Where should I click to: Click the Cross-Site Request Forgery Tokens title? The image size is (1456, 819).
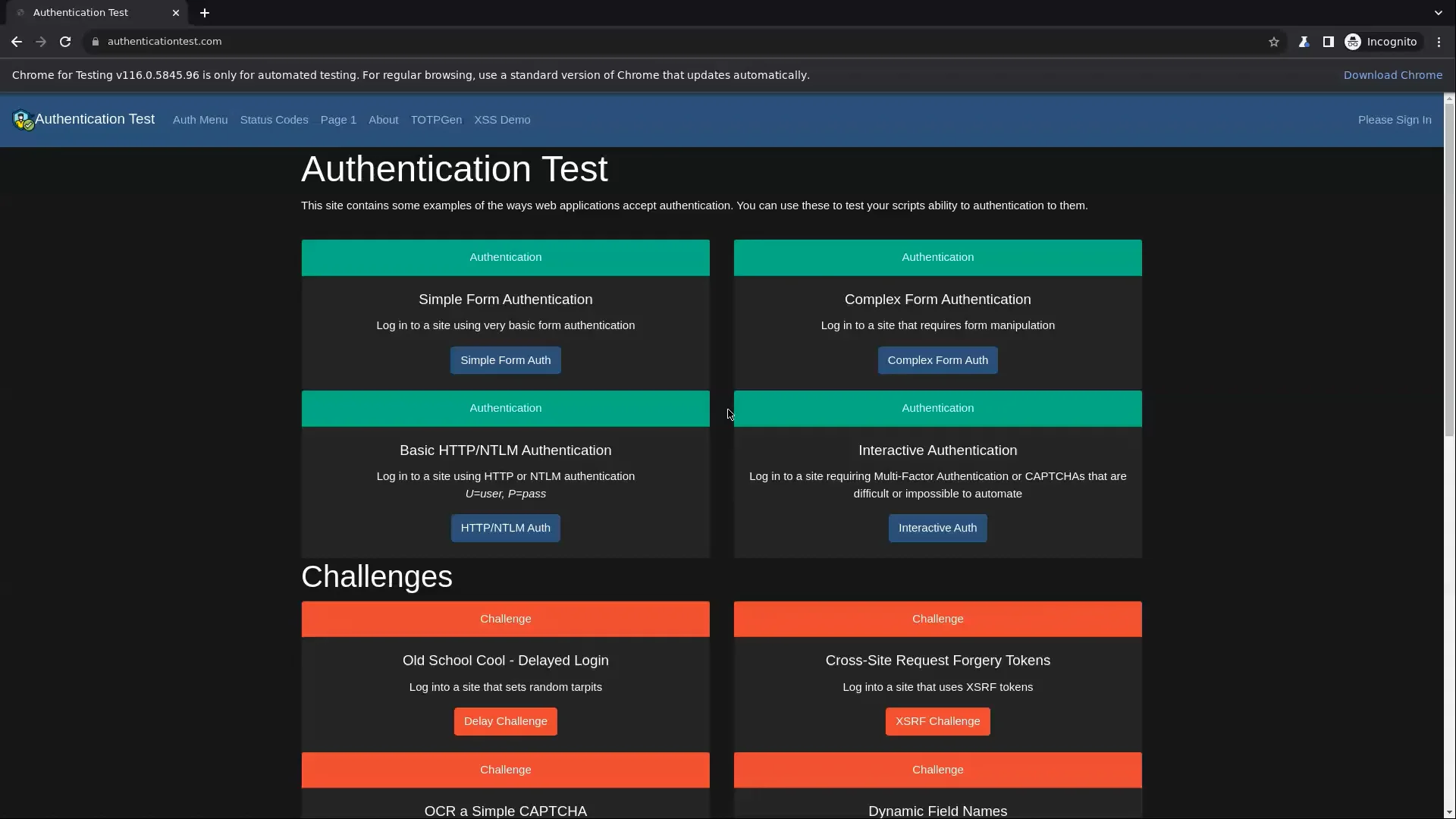coord(937,661)
